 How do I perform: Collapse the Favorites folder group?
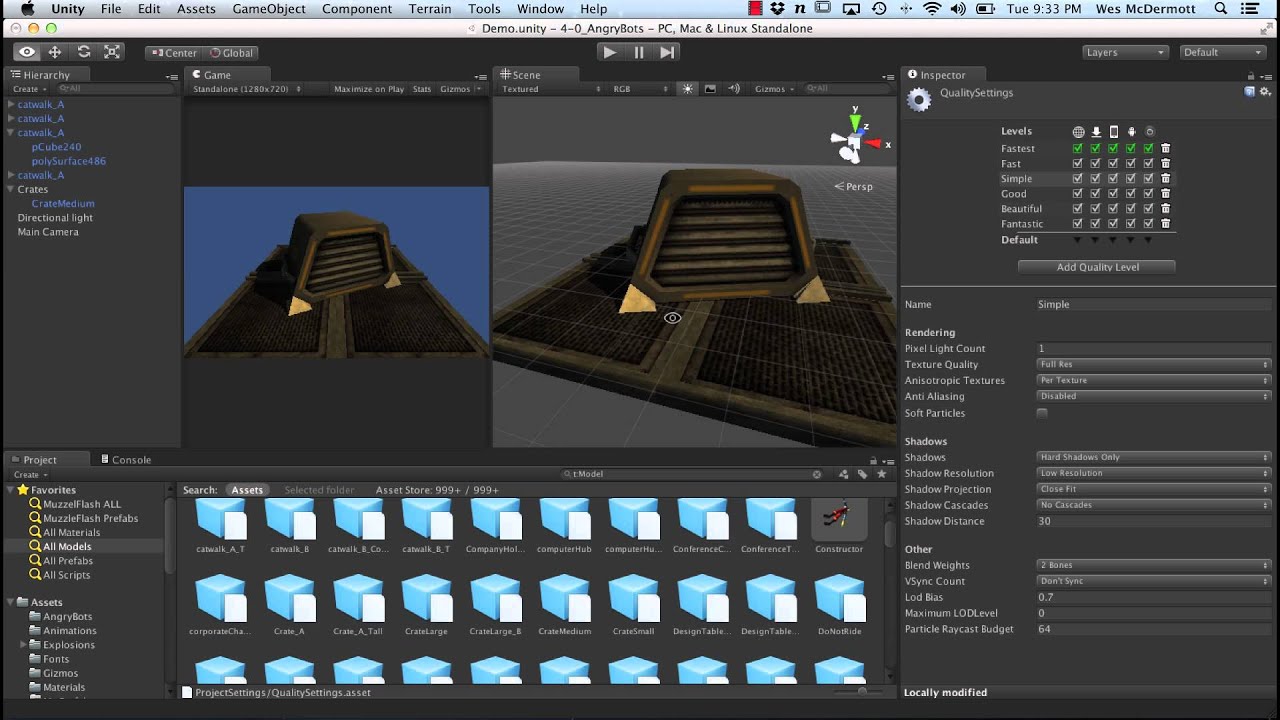pos(11,490)
